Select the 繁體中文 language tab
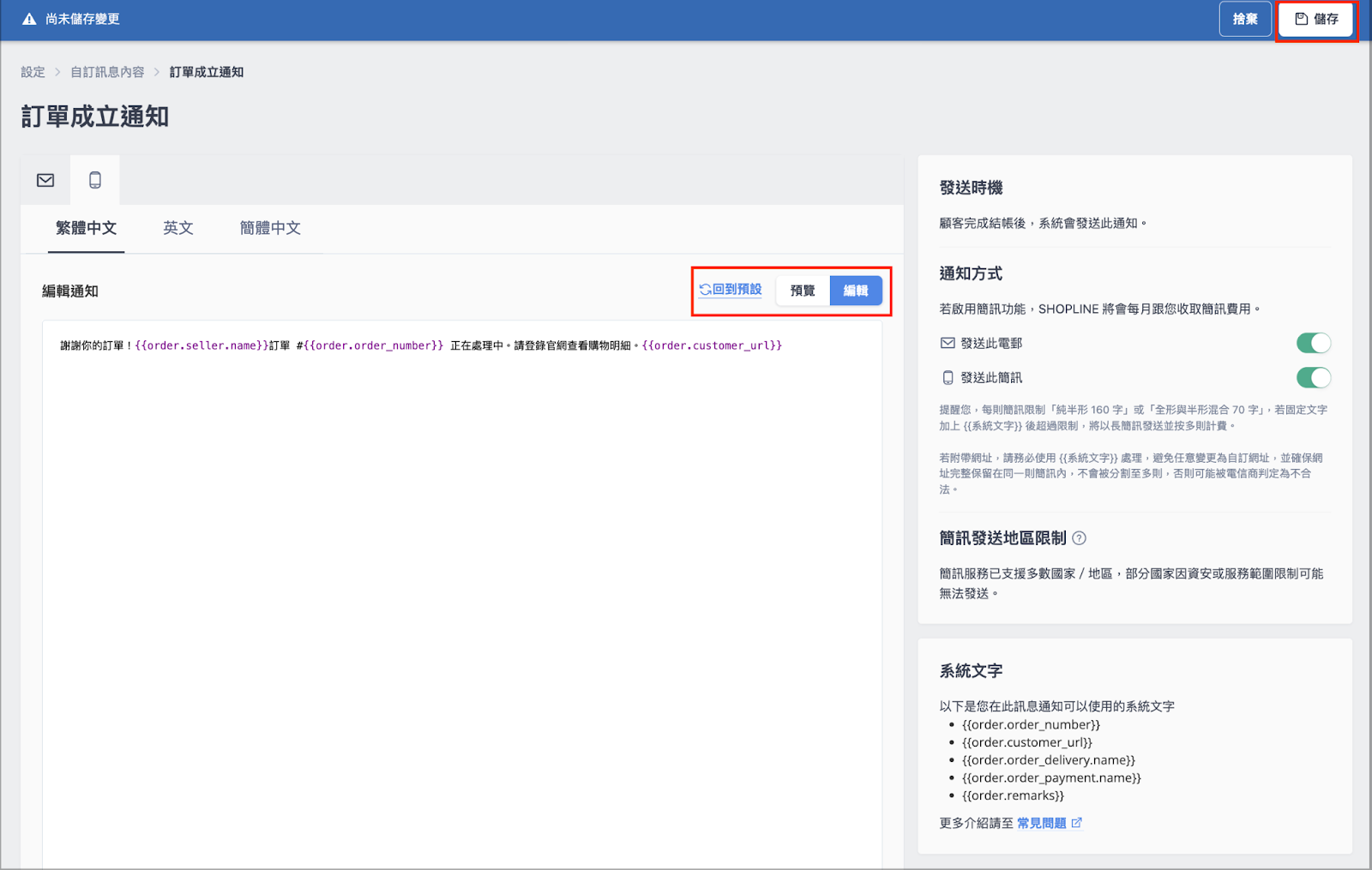Image resolution: width=1372 pixels, height=870 pixels. 86,228
